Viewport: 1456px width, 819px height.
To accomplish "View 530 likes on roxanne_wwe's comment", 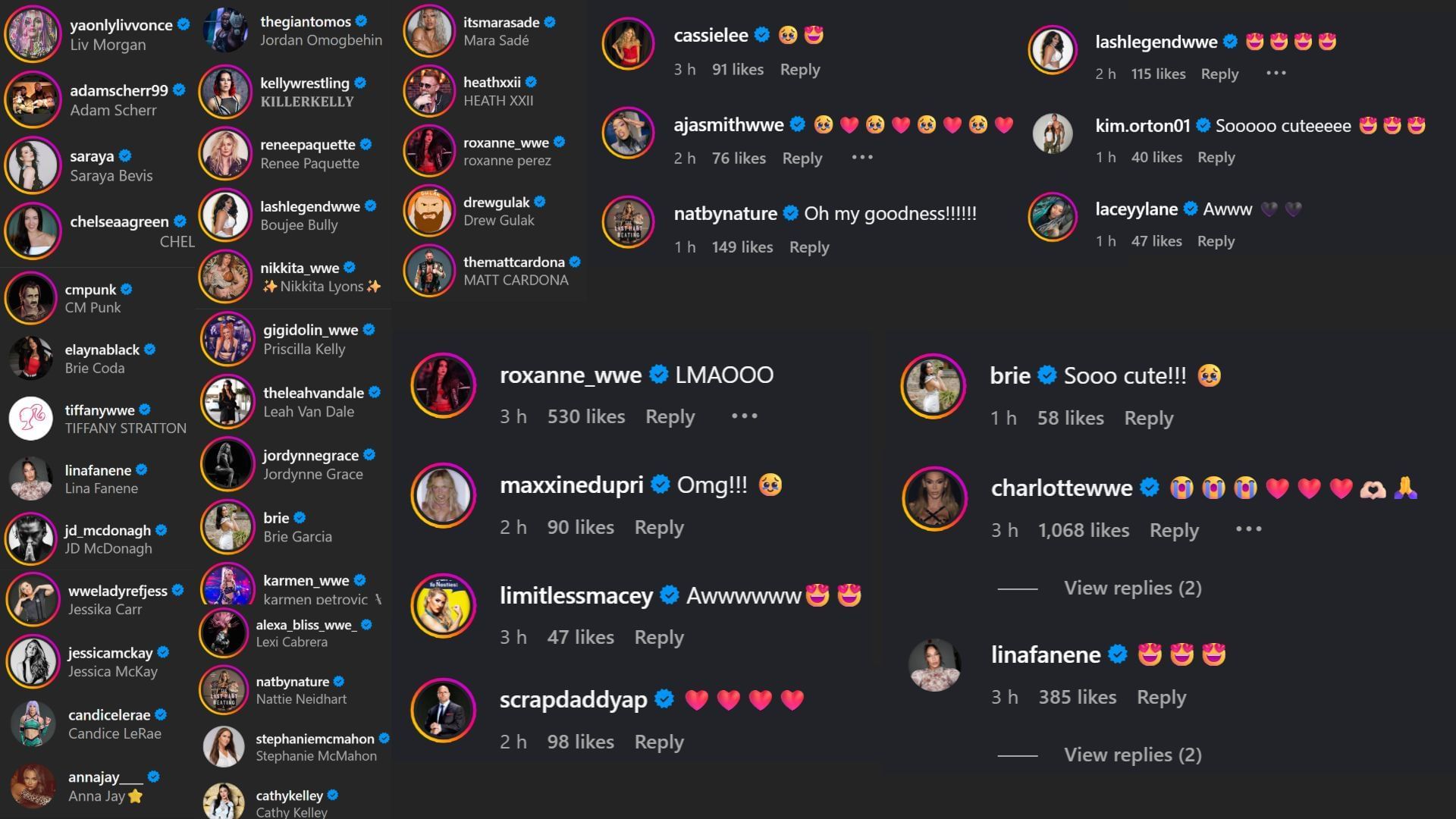I will 586,416.
